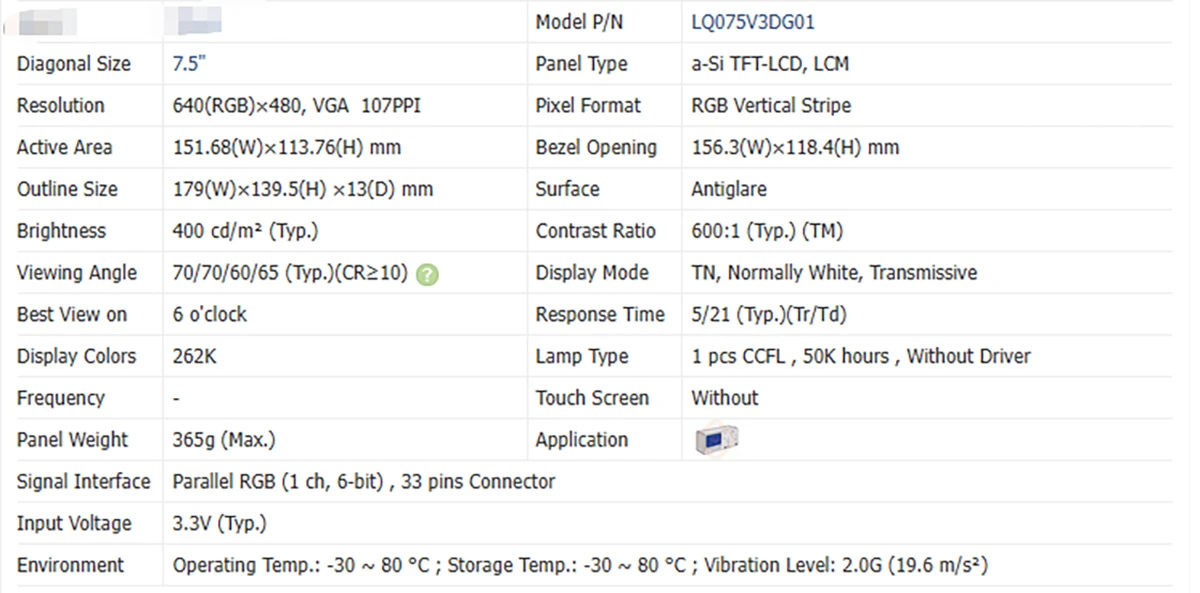The image size is (1200, 593).
Task: Click the blurred logo at top left
Action: 48,22
